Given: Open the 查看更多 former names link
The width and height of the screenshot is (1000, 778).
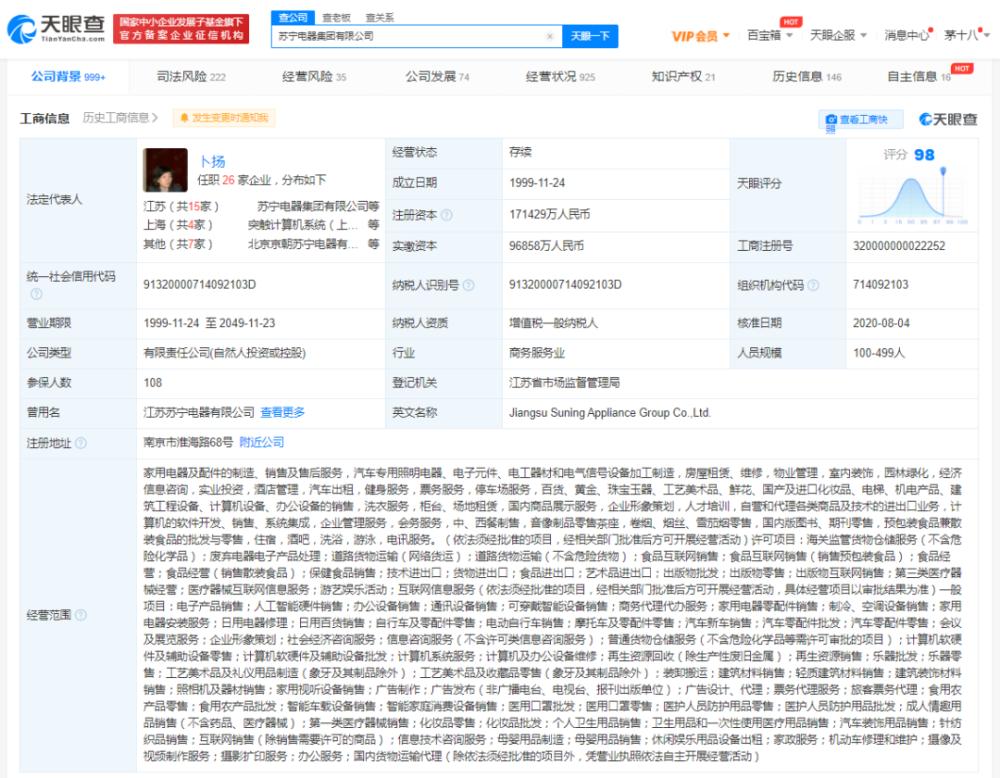Looking at the screenshot, I should (283, 412).
